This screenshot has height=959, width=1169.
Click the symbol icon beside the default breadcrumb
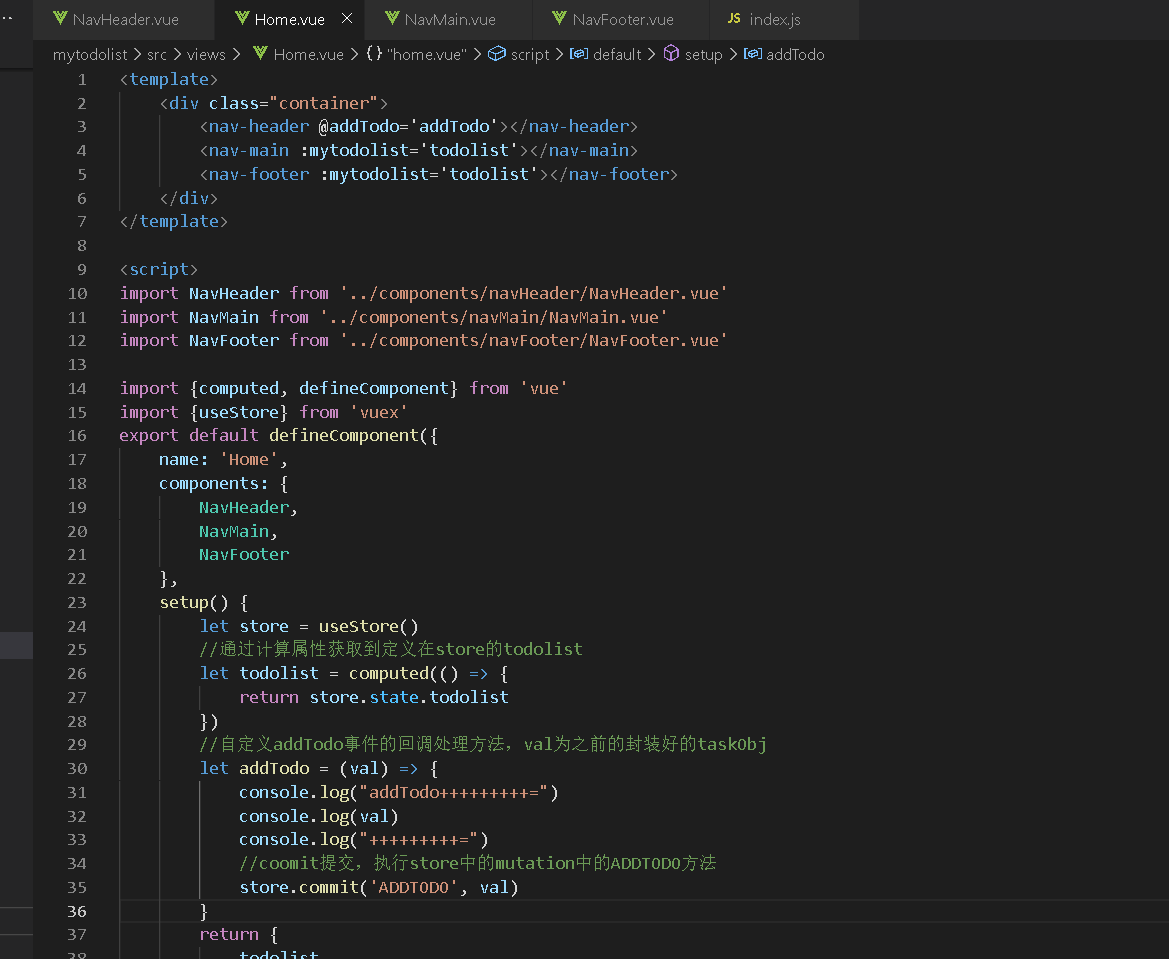point(578,54)
